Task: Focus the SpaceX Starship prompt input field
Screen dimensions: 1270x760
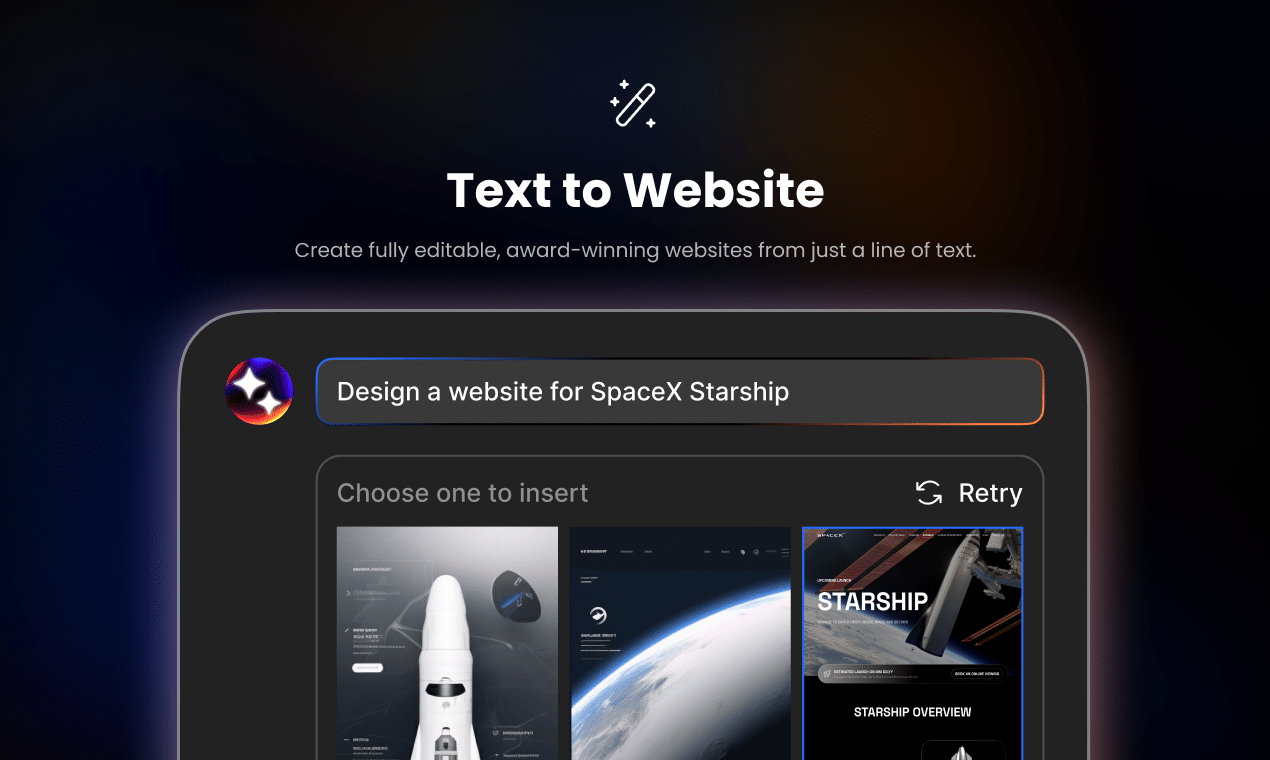Action: (680, 391)
